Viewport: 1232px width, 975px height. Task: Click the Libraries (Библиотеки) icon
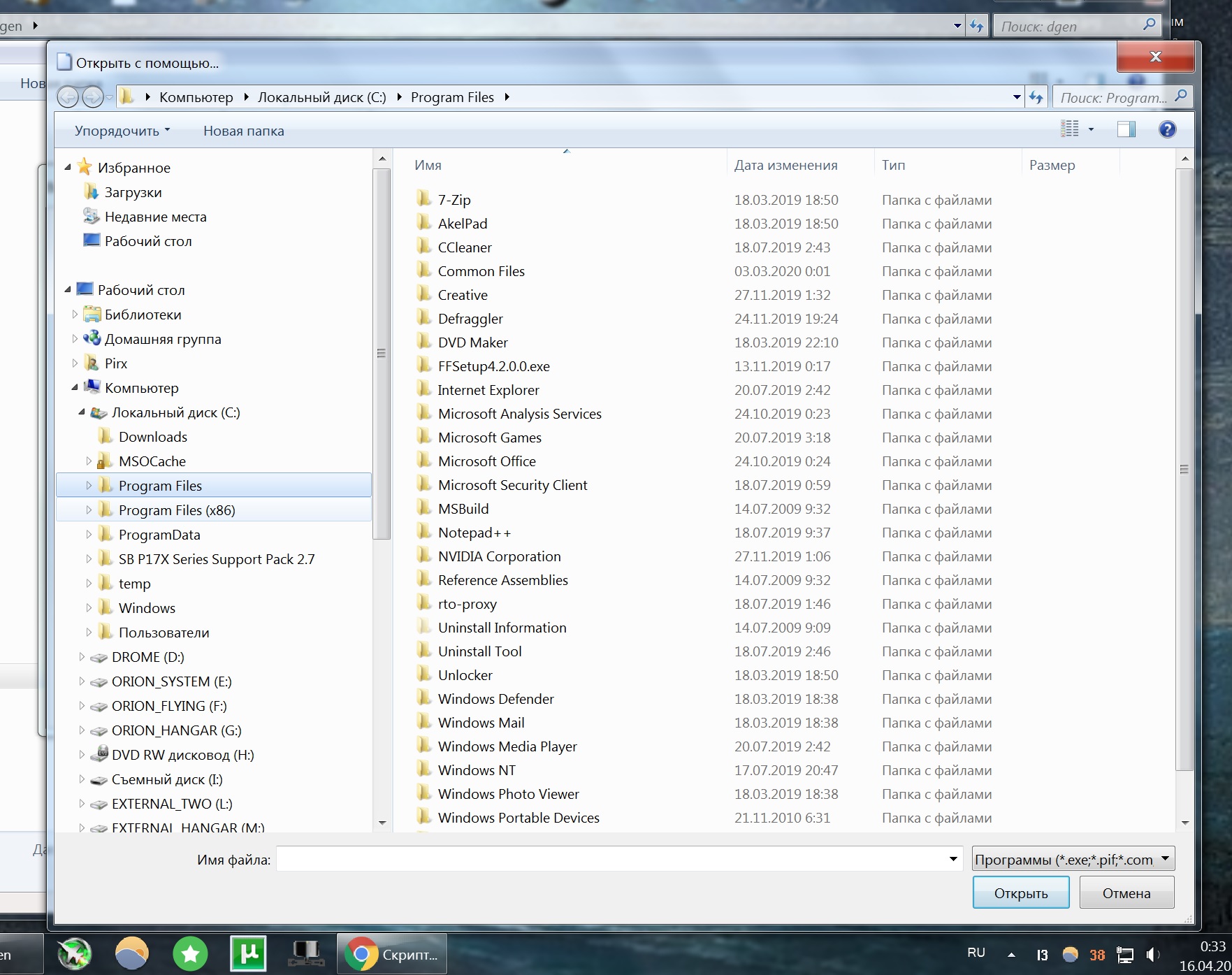click(92, 314)
